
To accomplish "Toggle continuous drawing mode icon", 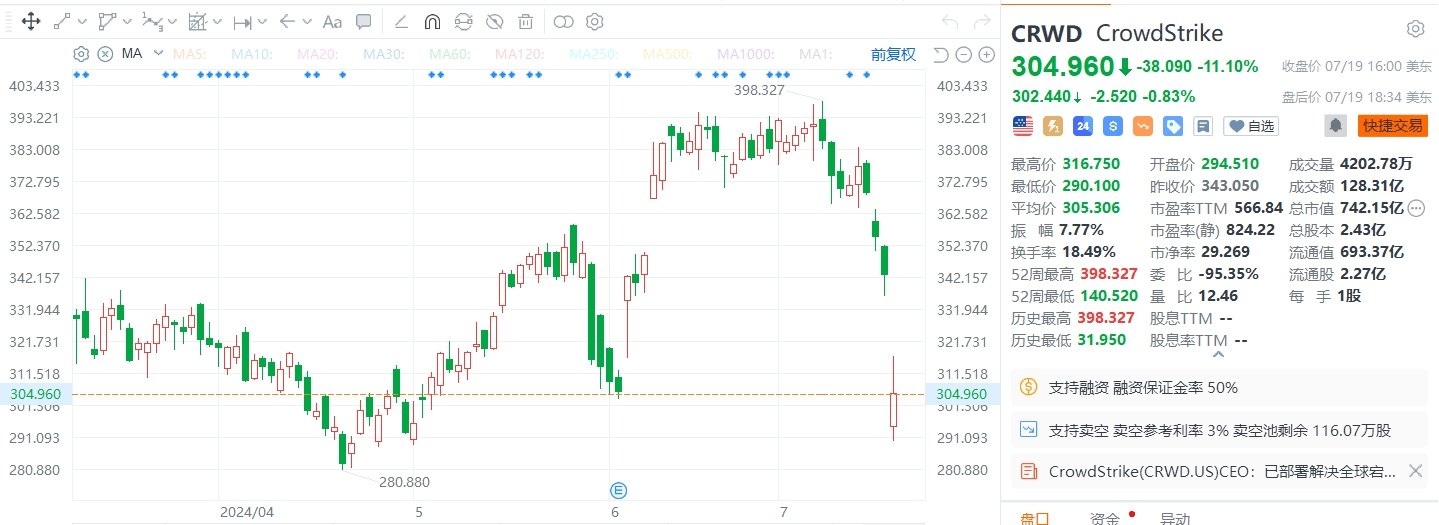I will (x=463, y=21).
